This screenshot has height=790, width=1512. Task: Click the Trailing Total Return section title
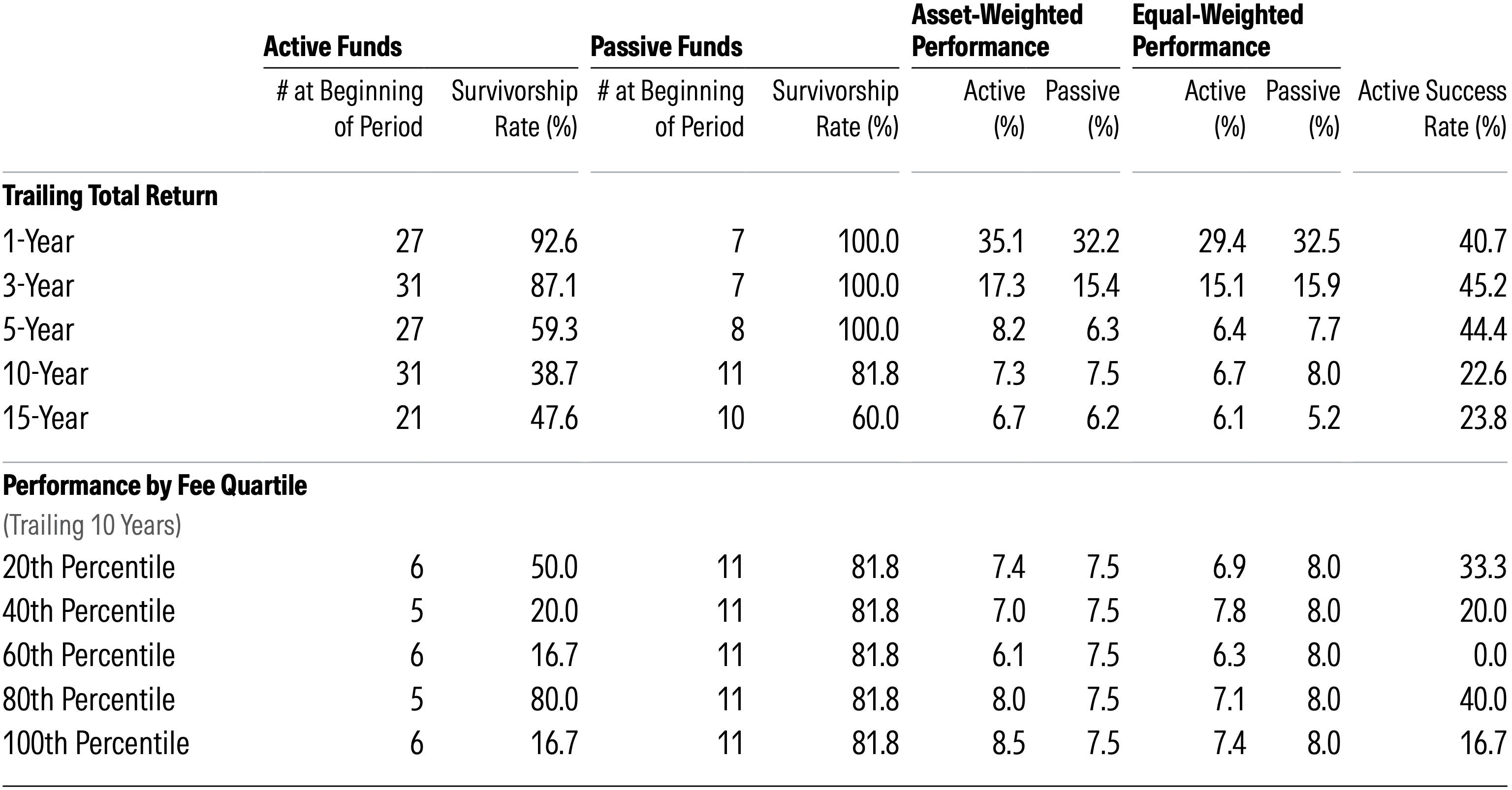(x=110, y=196)
